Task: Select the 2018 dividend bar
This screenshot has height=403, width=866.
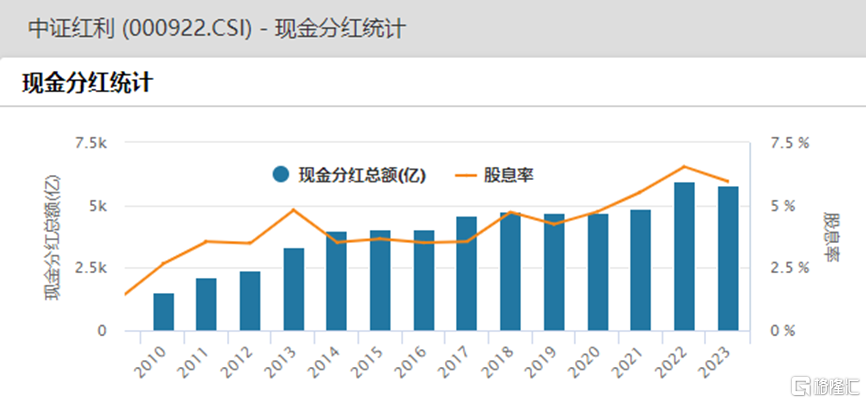Action: pyautogui.click(x=511, y=271)
